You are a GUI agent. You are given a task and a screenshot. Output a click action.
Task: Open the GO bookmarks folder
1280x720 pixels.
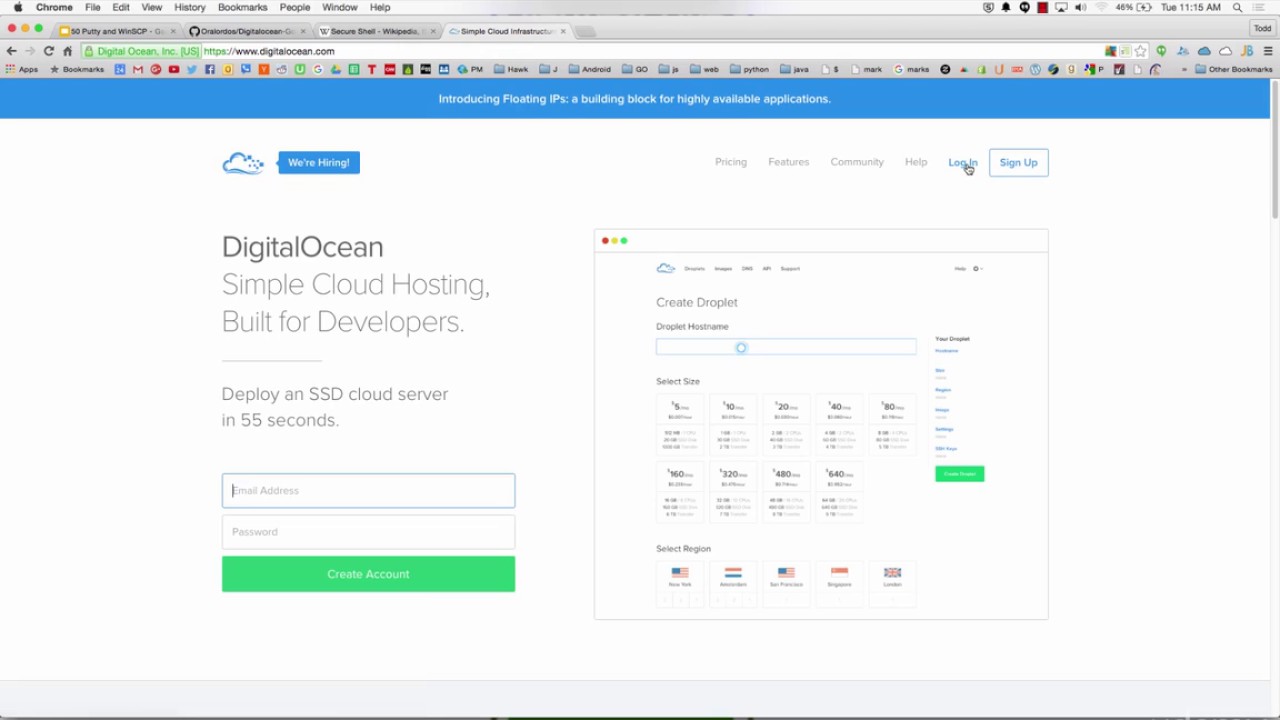click(635, 69)
